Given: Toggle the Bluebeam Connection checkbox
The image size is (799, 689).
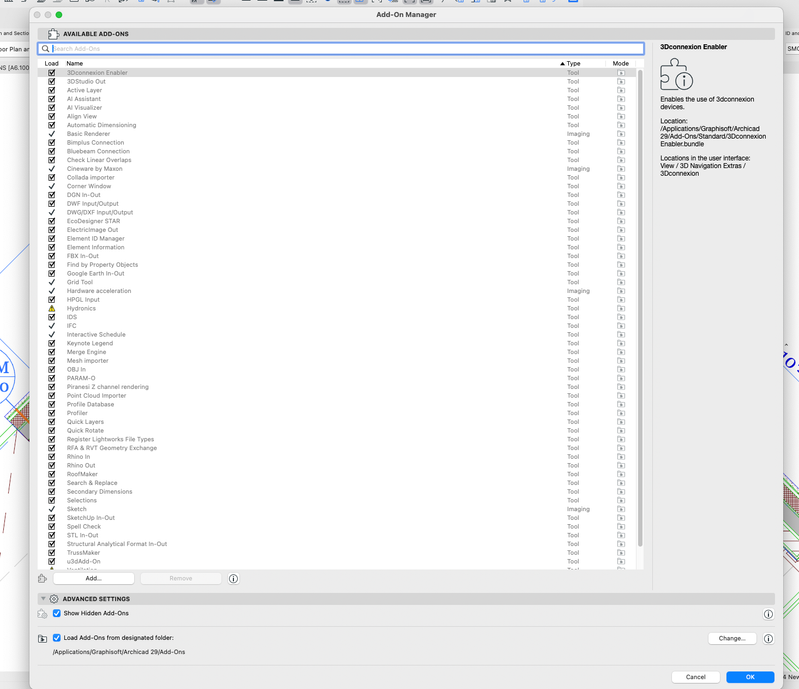Looking at the screenshot, I should [x=51, y=151].
